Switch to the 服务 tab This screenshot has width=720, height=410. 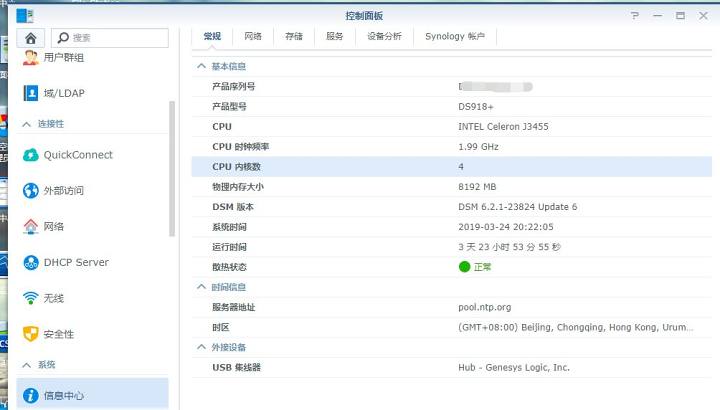point(334,36)
